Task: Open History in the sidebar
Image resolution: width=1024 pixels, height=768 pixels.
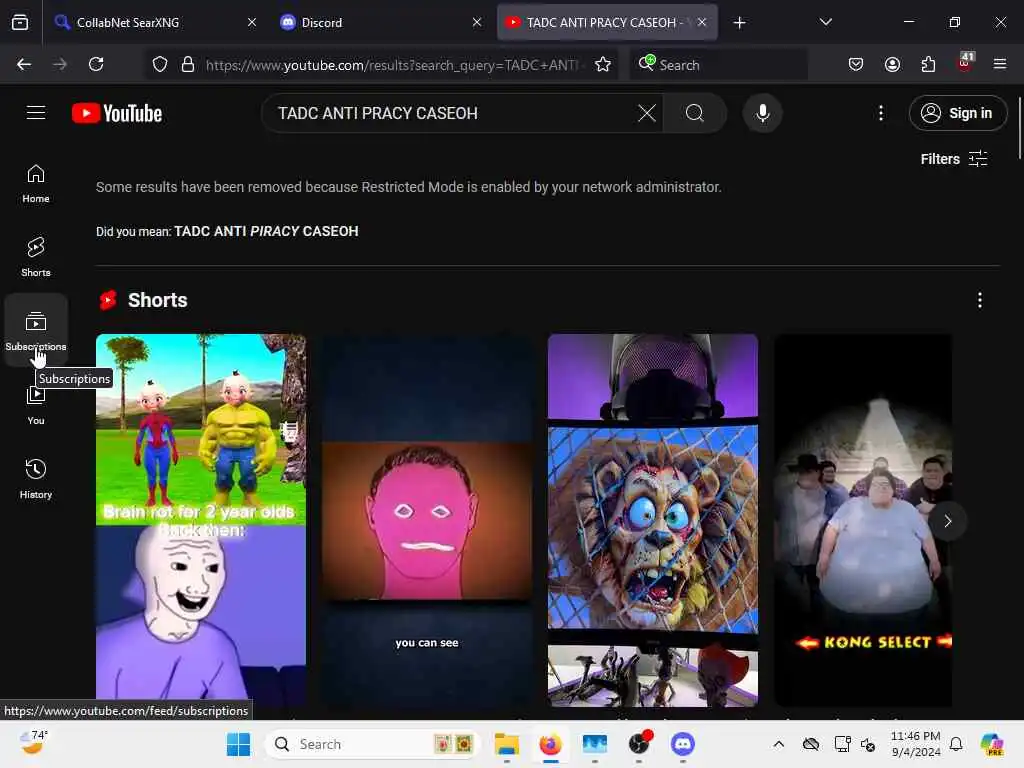Action: pyautogui.click(x=36, y=479)
